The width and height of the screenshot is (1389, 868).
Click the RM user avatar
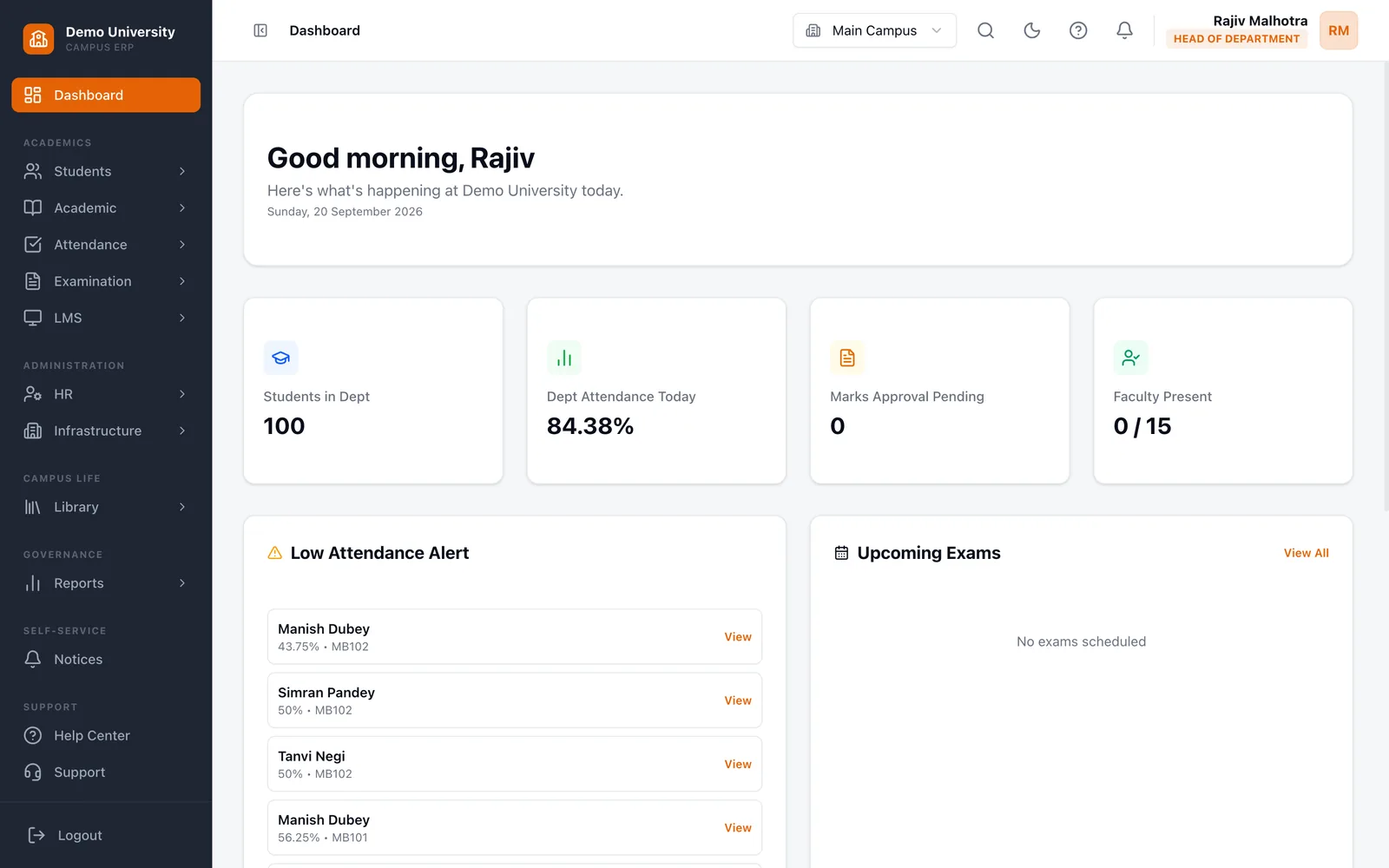[1339, 30]
